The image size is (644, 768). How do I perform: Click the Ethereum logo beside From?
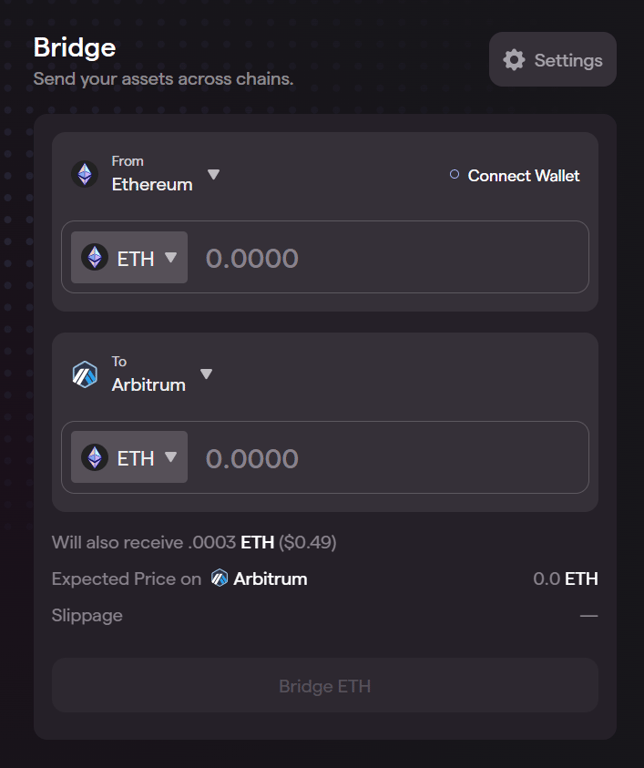pyautogui.click(x=85, y=174)
